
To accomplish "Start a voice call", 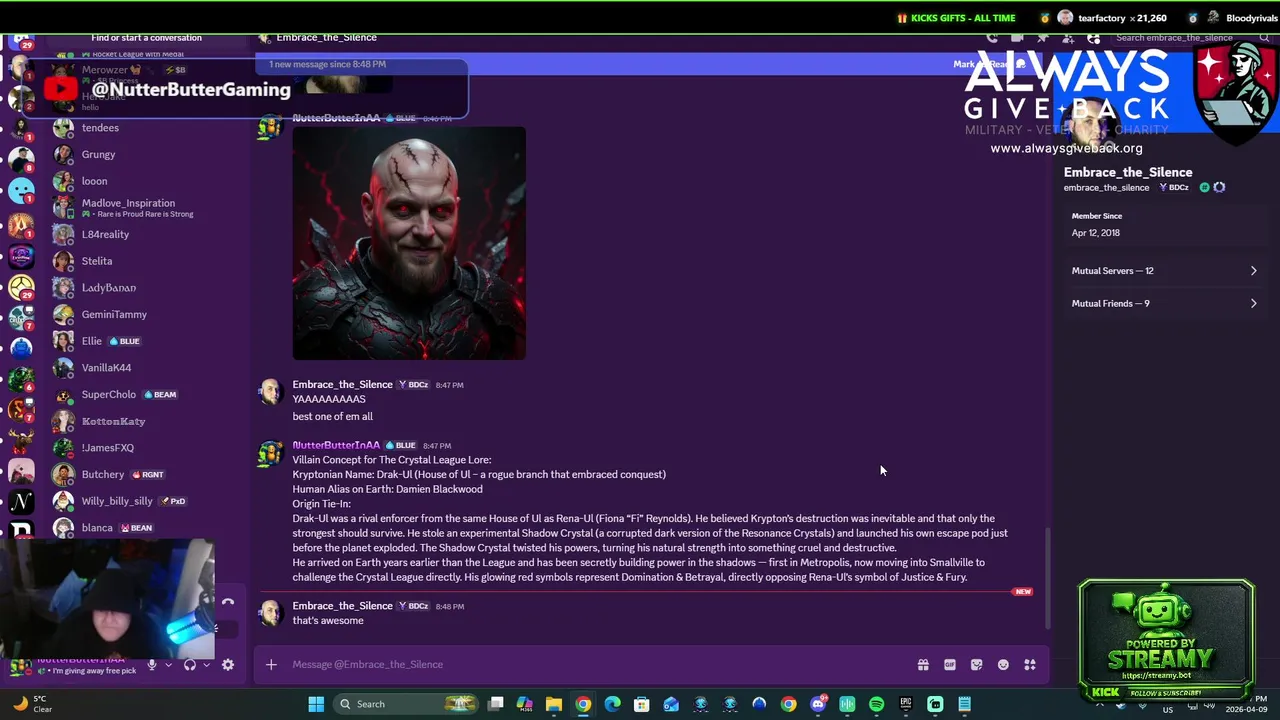I will 991,38.
